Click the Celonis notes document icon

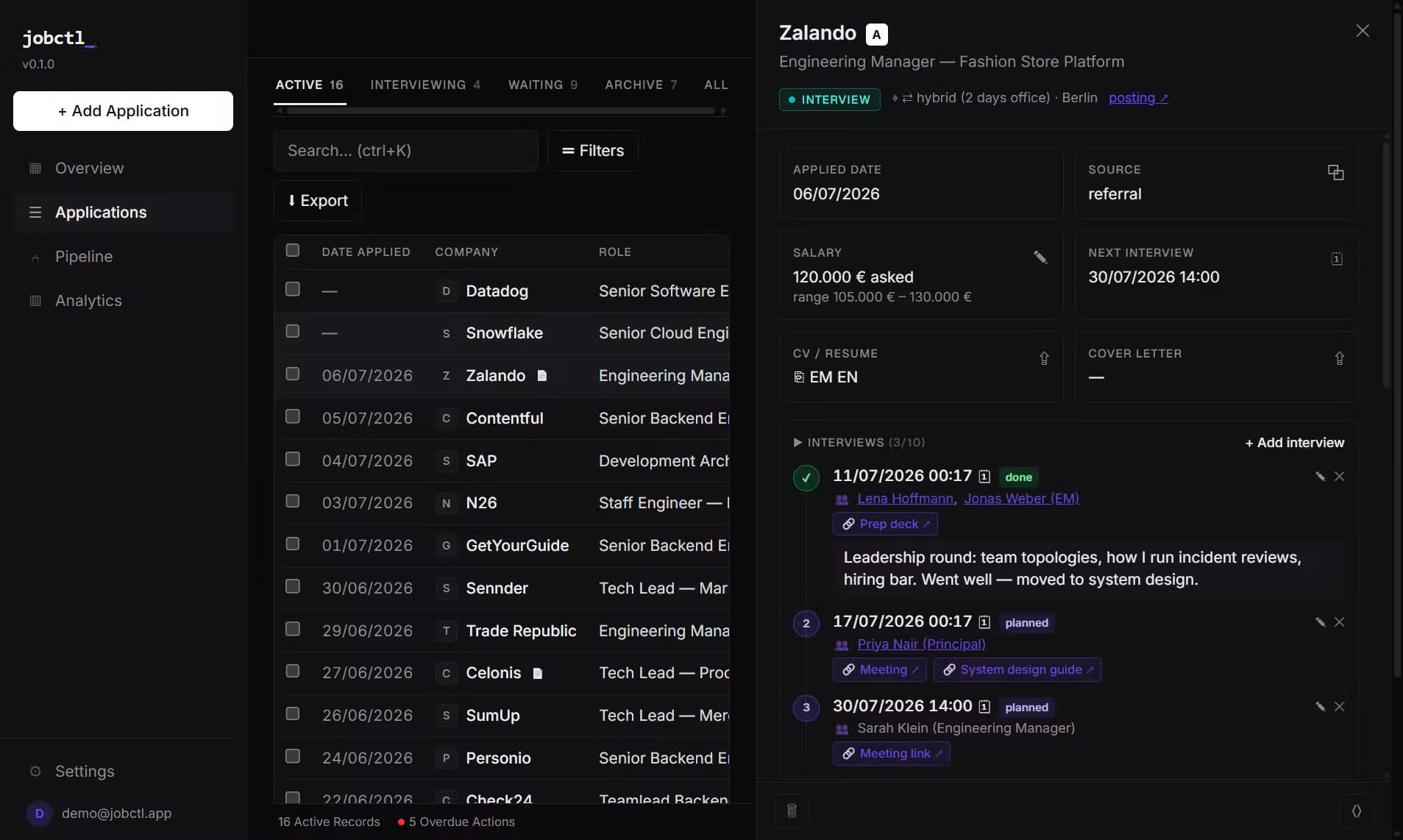tap(538, 673)
